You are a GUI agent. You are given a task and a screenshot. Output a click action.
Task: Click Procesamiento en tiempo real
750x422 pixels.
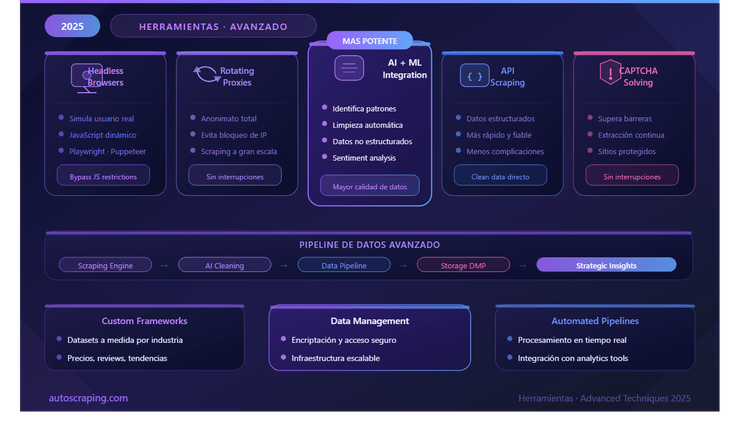[572, 340]
